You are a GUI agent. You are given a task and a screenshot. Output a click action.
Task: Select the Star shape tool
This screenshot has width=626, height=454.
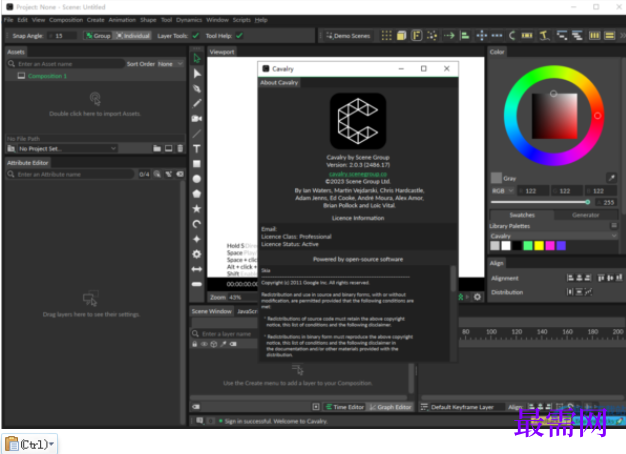[197, 209]
